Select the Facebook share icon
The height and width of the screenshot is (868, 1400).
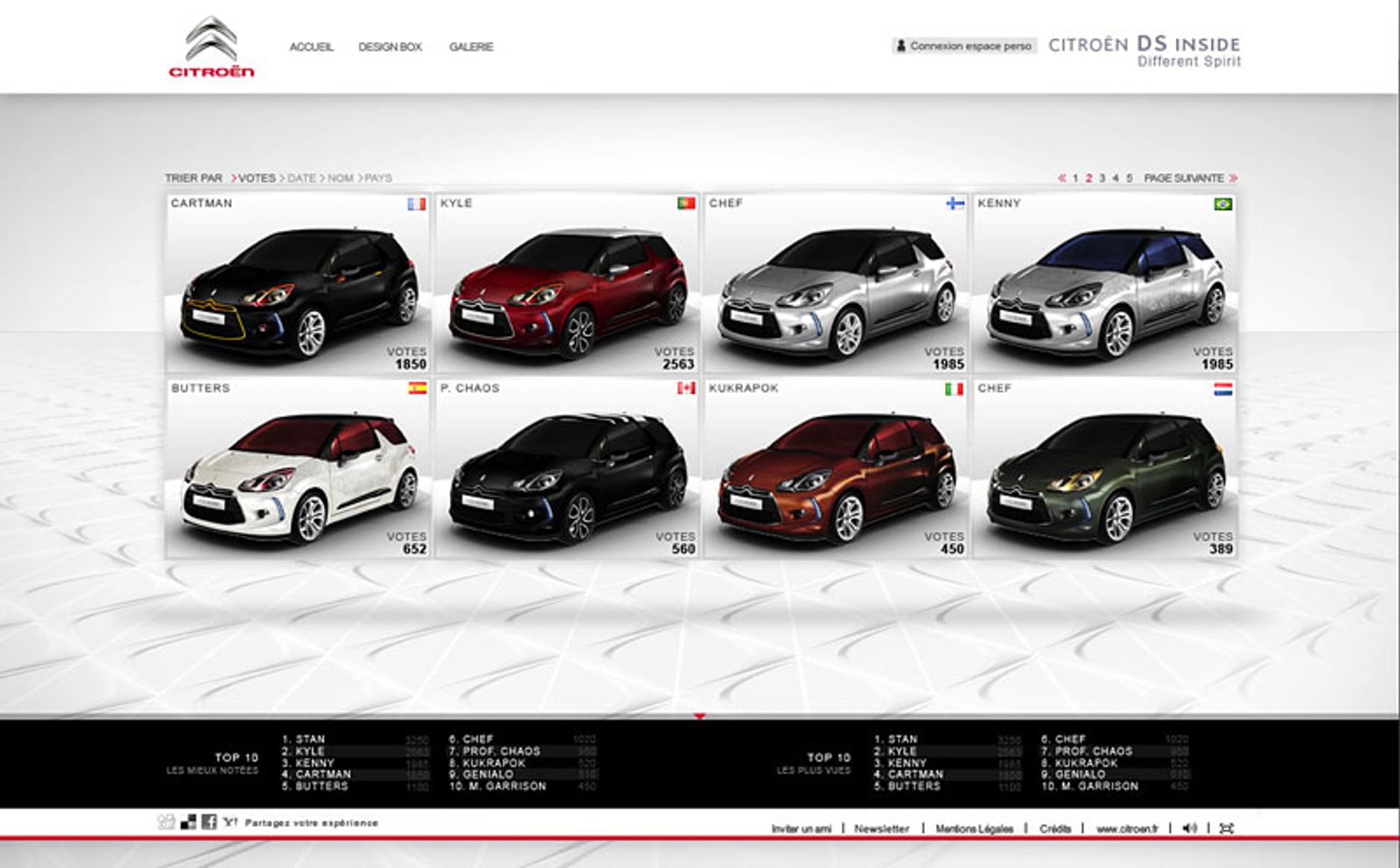coord(208,822)
